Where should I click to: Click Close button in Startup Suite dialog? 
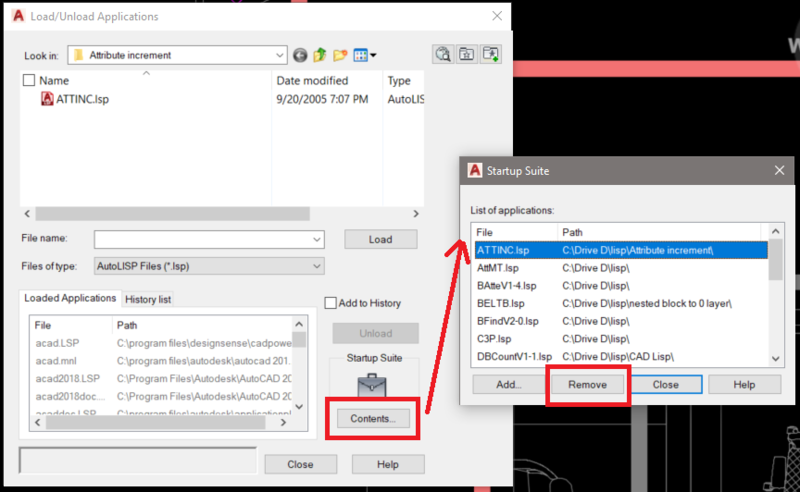coord(666,384)
